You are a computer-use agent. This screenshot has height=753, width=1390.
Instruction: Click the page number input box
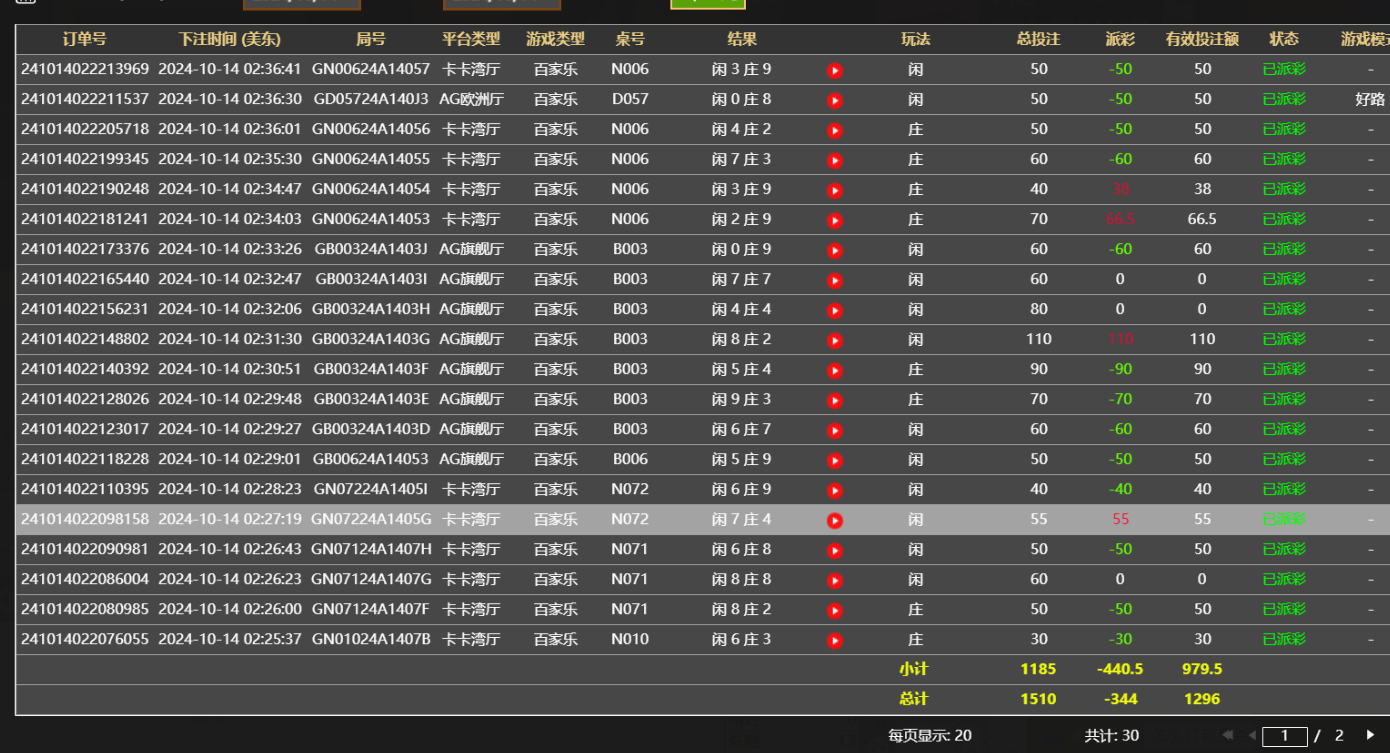[x=1285, y=735]
